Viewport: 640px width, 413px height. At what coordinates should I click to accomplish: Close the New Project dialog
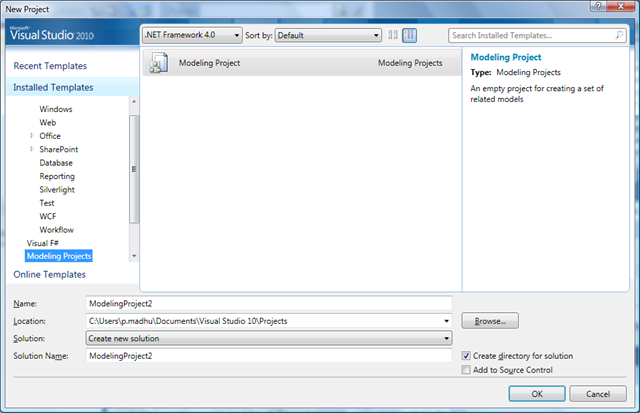pyautogui.click(x=620, y=6)
